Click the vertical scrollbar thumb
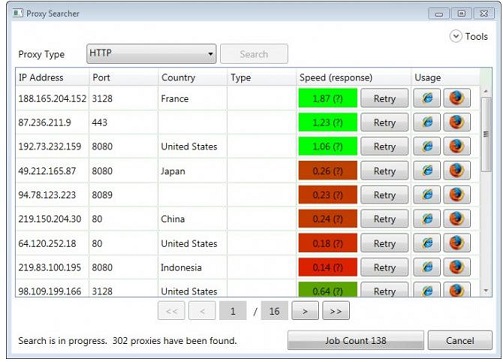Viewport: 503px width, 362px height. (486, 134)
